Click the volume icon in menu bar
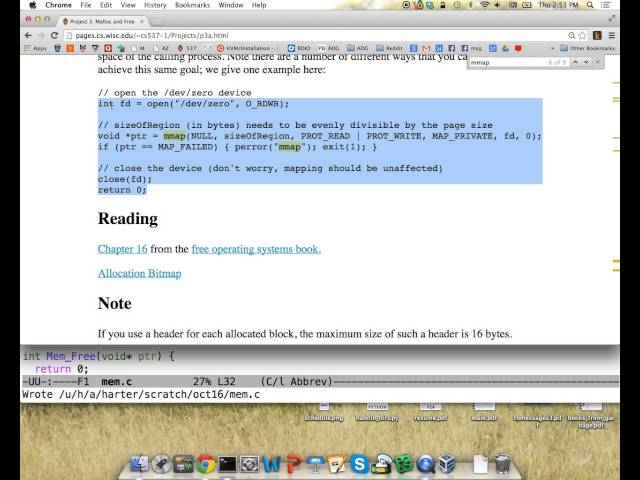 coord(498,5)
